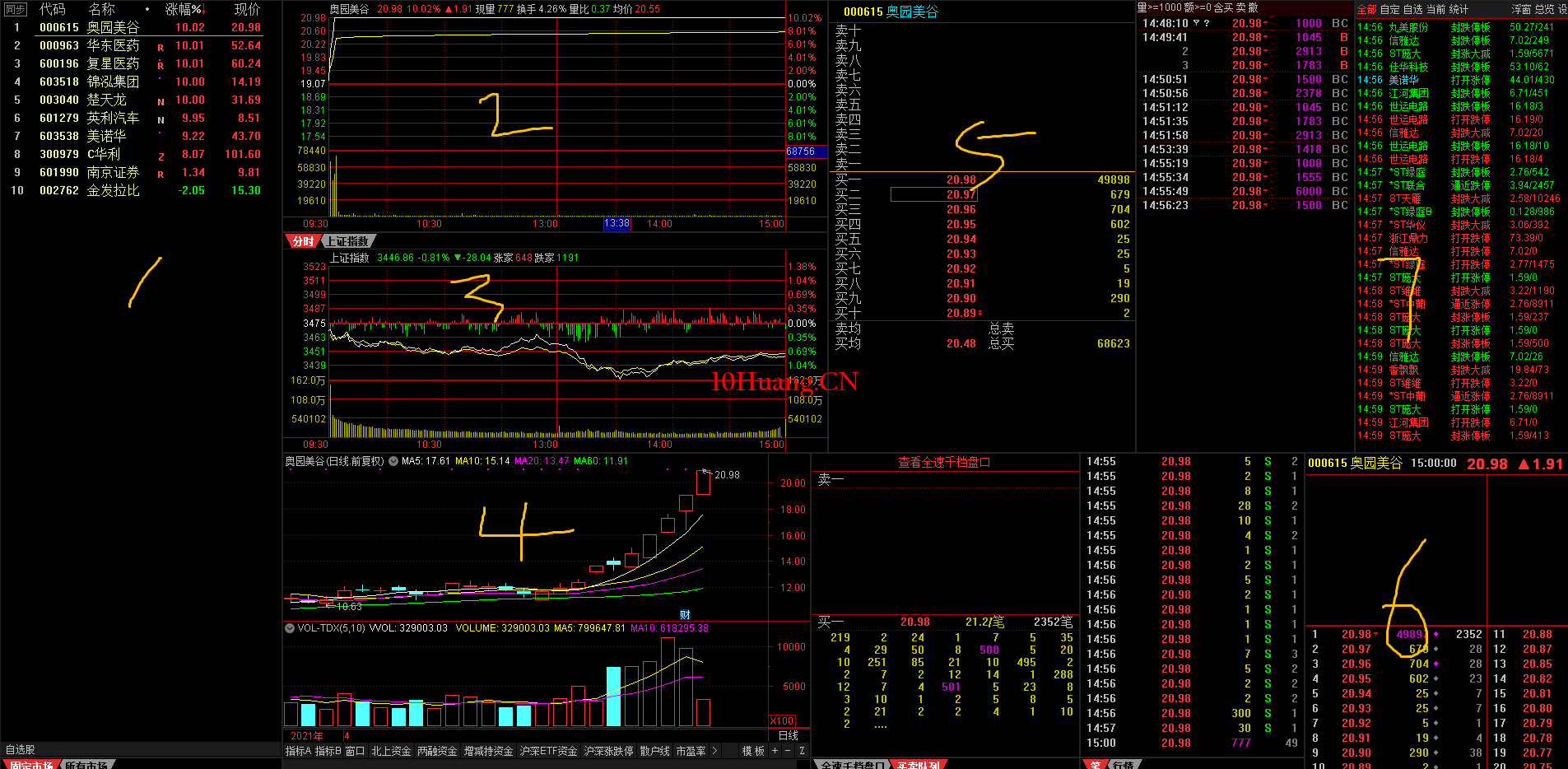Click the 浮窗 floating window button

[x=1521, y=9]
